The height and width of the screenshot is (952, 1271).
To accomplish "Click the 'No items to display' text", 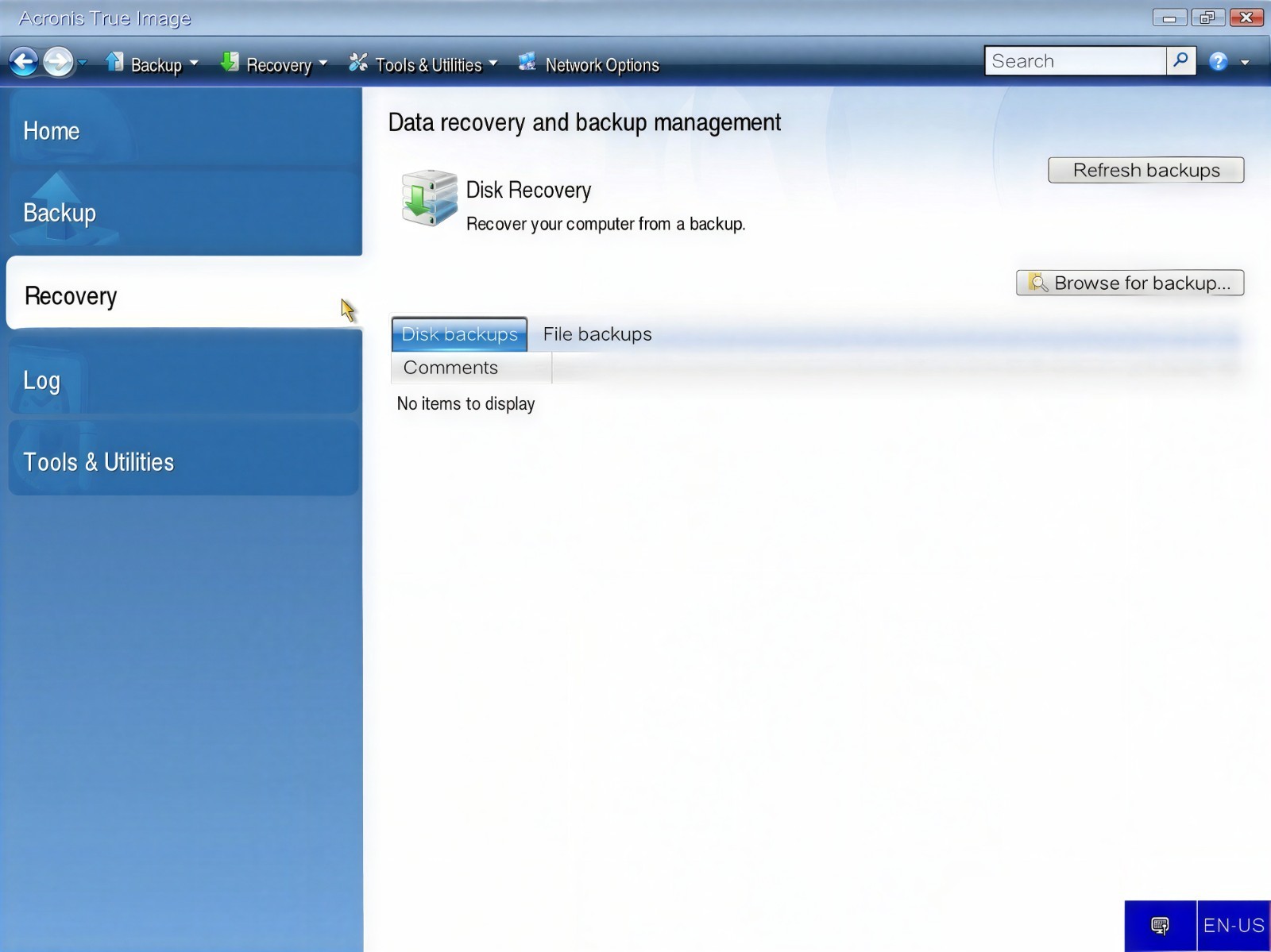I will (x=466, y=403).
